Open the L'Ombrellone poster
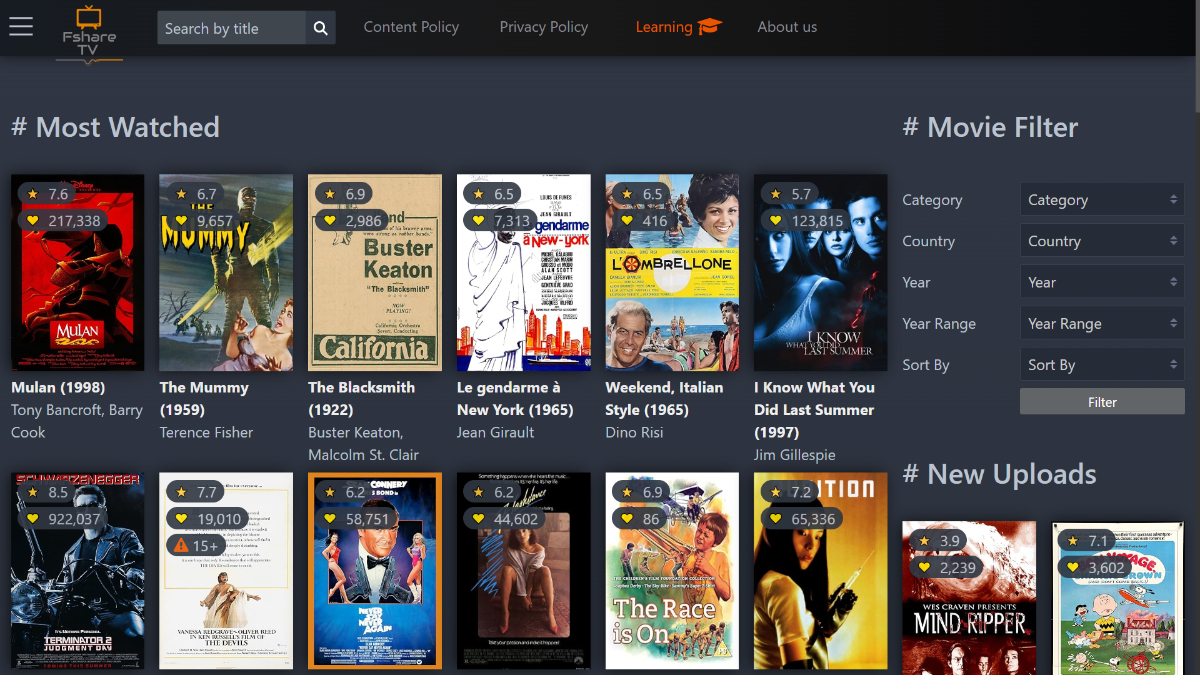This screenshot has width=1200, height=675. coord(672,273)
